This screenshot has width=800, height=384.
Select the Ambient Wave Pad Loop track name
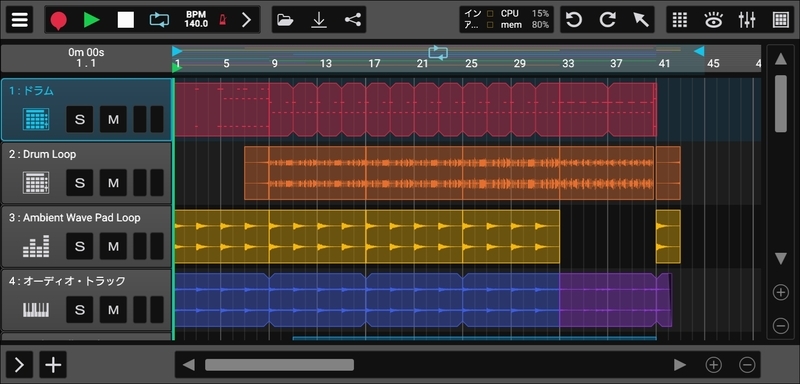point(74,218)
